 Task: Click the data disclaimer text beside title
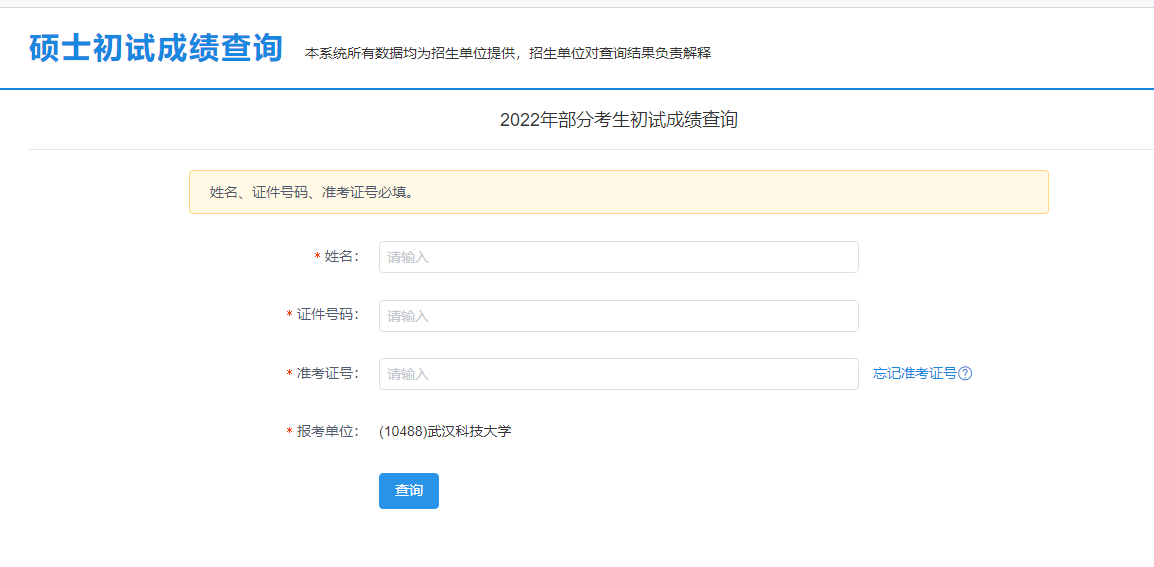click(507, 53)
